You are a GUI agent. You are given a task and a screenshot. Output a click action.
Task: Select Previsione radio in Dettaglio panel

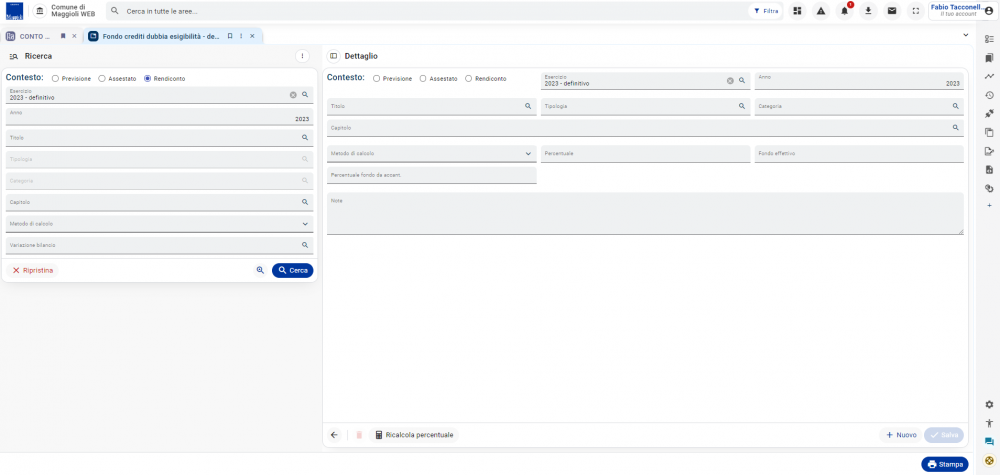click(x=376, y=78)
